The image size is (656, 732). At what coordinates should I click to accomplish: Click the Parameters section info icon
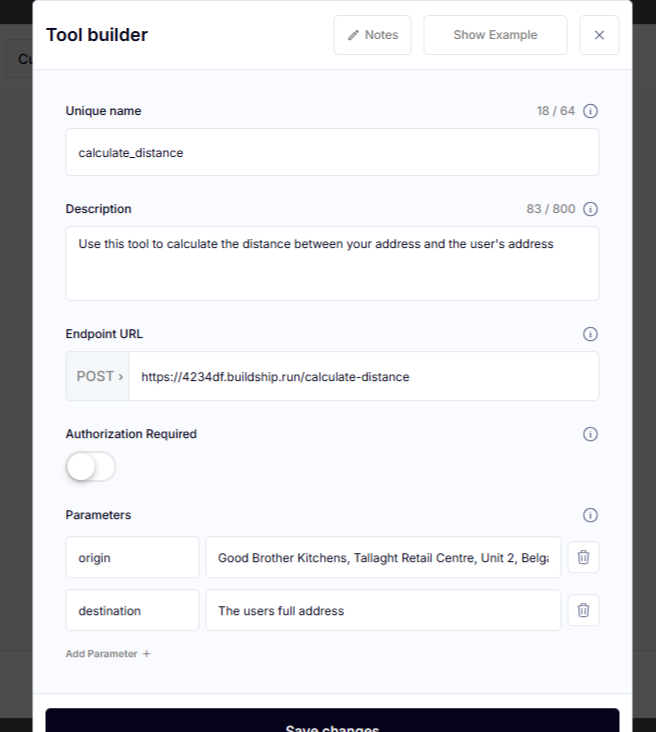(590, 515)
